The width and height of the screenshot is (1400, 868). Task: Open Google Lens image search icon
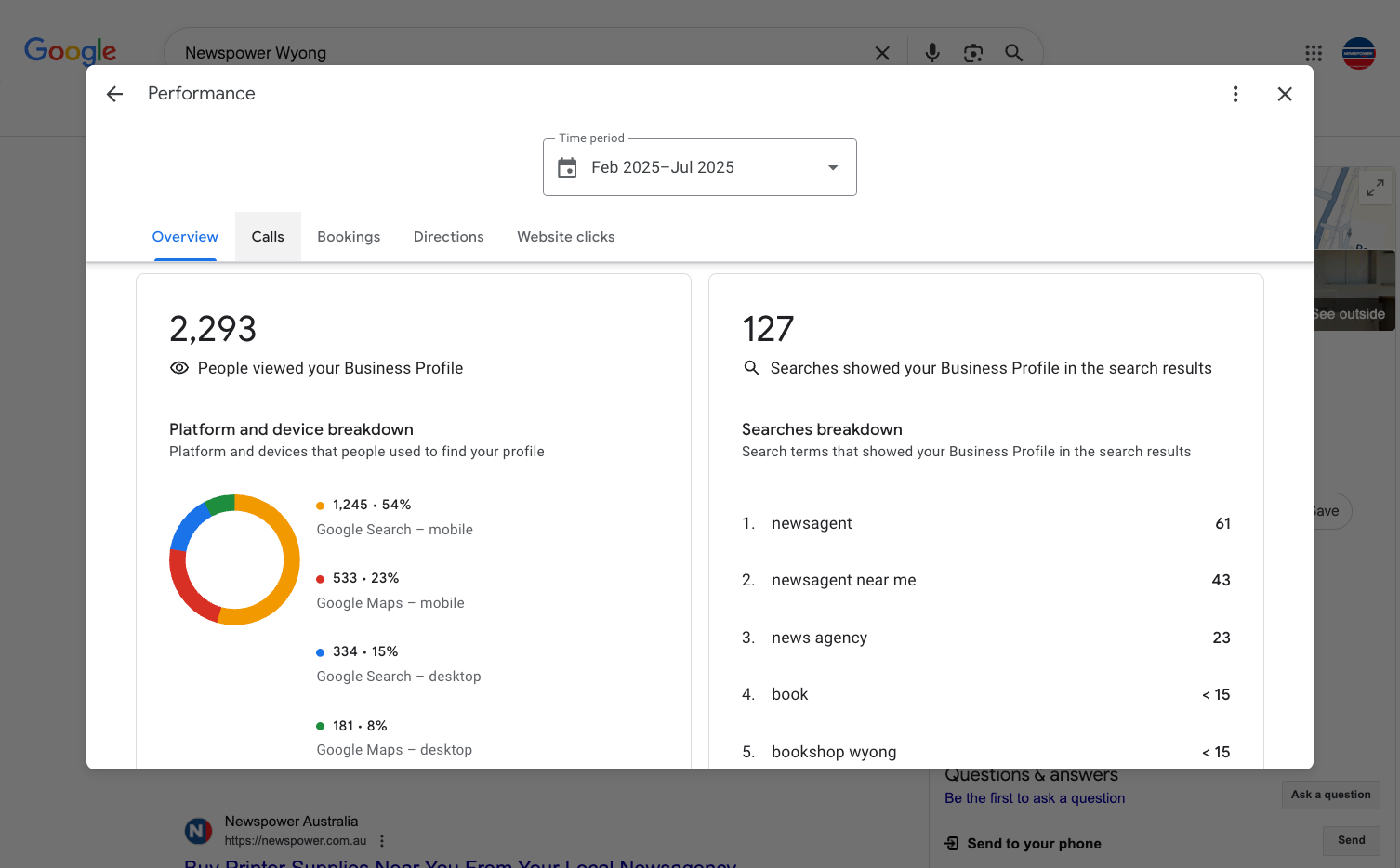[973, 53]
